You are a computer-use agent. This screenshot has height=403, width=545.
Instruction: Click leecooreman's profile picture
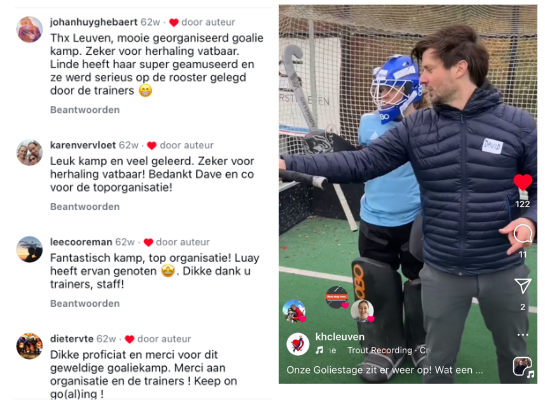tap(30, 249)
